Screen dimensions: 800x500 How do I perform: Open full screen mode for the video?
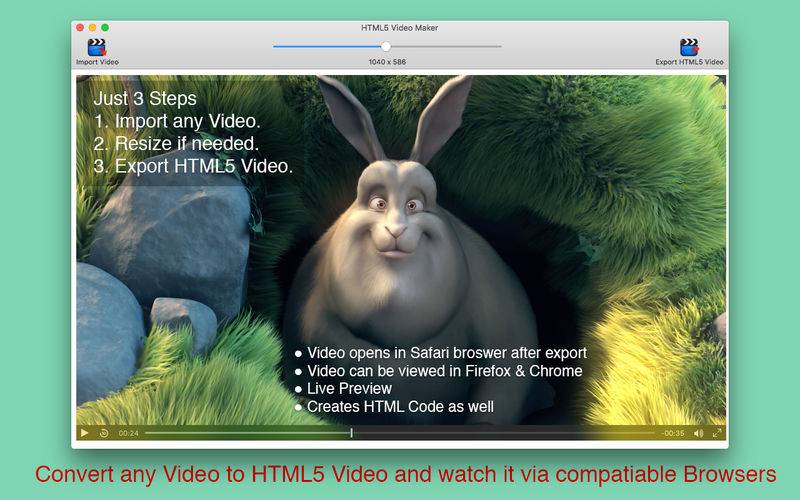pyautogui.click(x=717, y=433)
